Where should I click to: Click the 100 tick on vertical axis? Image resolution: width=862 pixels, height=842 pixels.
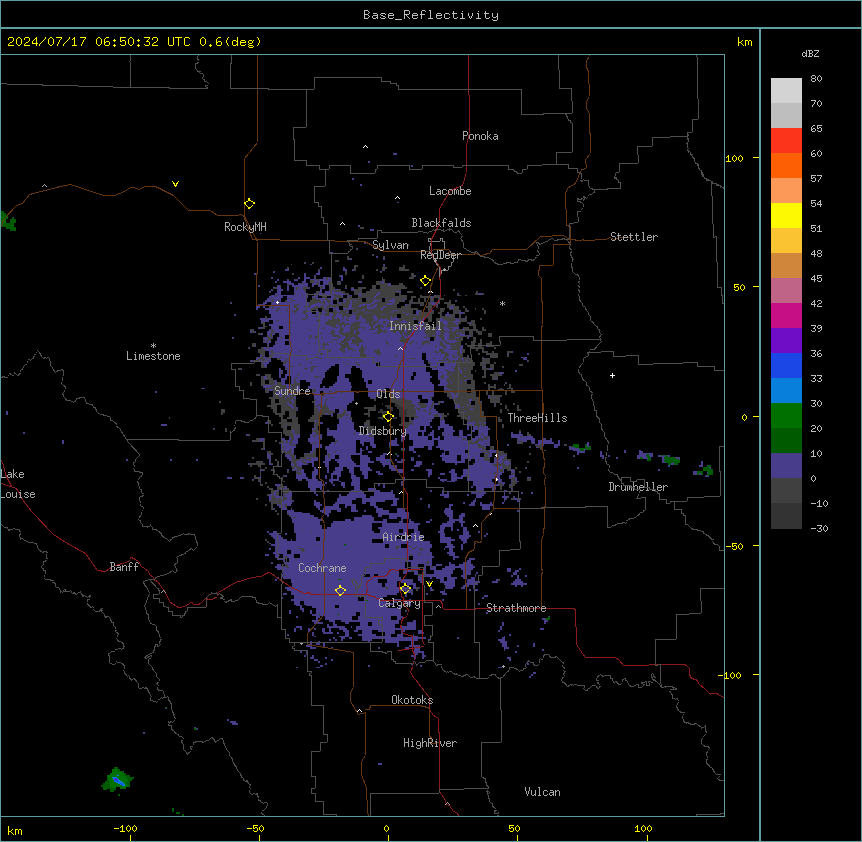[x=734, y=158]
